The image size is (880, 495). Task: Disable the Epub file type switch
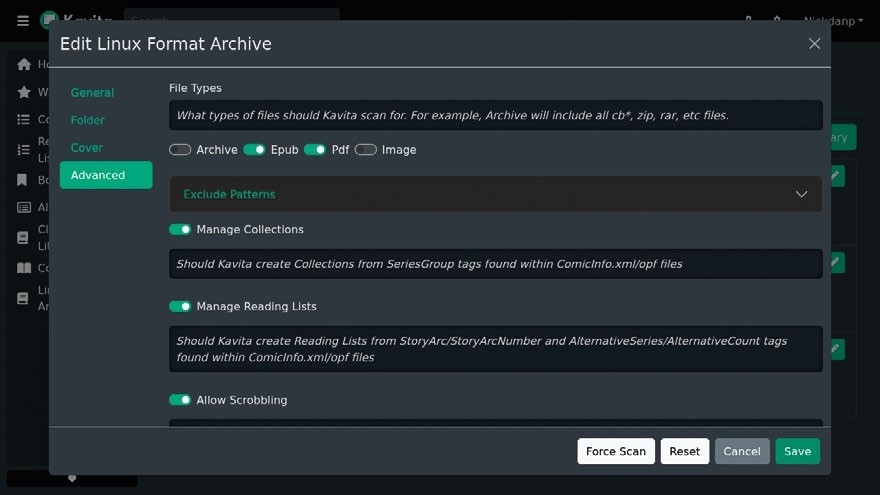(x=254, y=150)
